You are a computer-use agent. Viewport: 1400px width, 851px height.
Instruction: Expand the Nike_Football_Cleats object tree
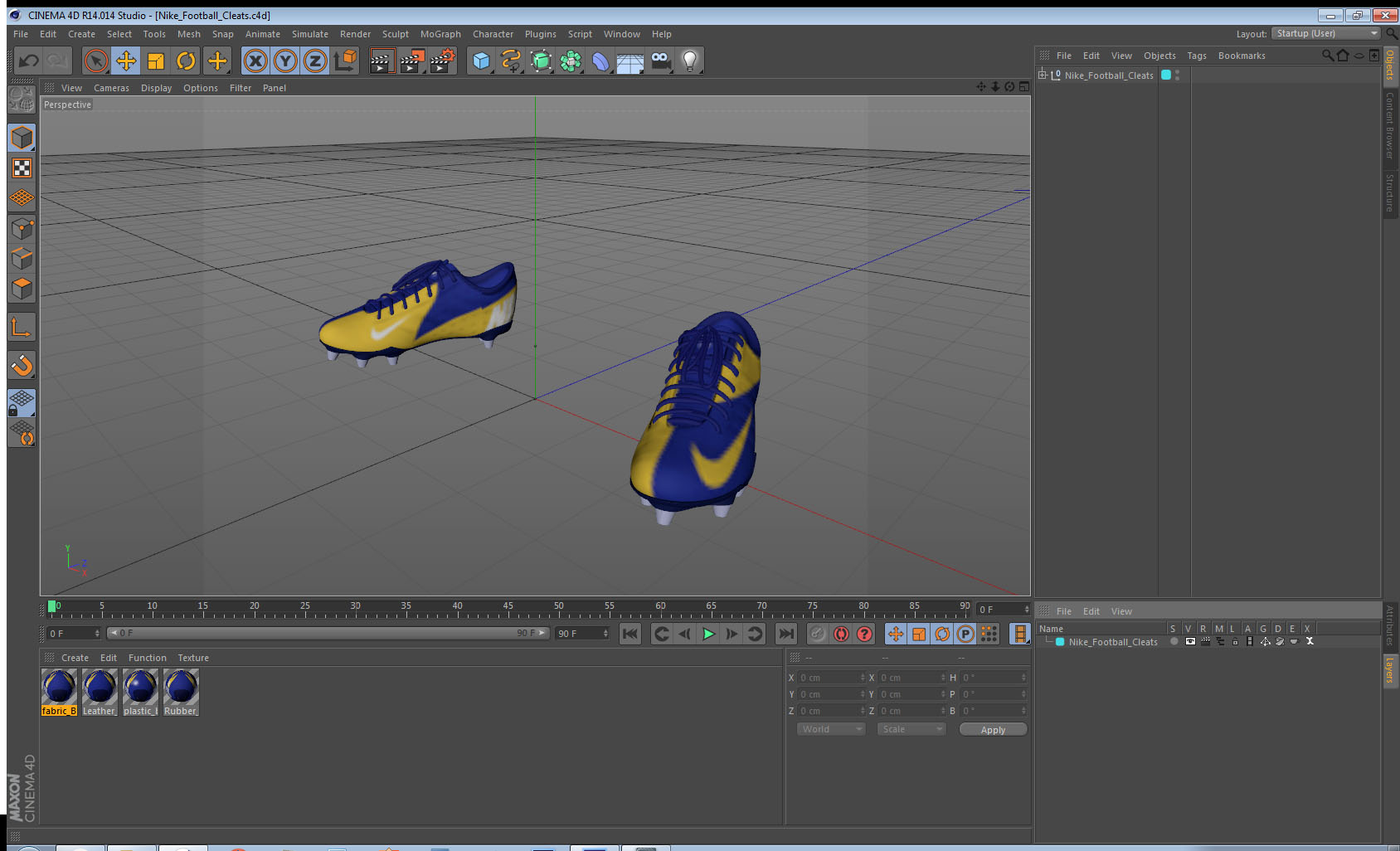pos(1043,75)
